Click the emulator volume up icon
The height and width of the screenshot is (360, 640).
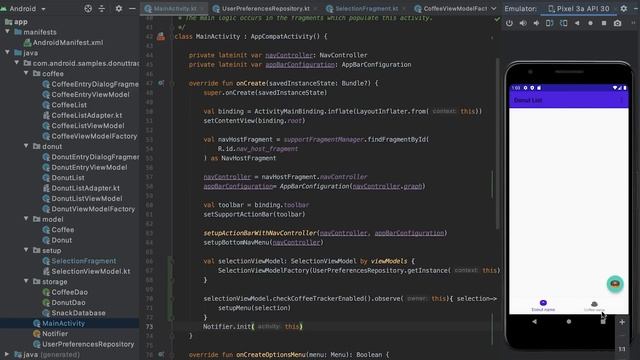tap(523, 23)
